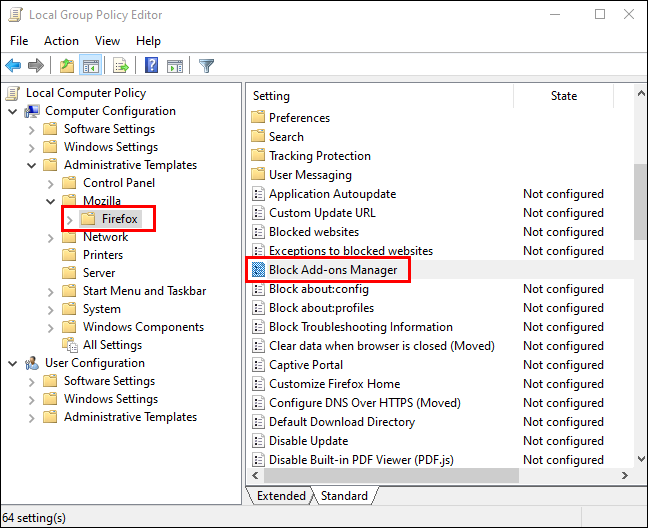Open the Action menu

pyautogui.click(x=61, y=41)
